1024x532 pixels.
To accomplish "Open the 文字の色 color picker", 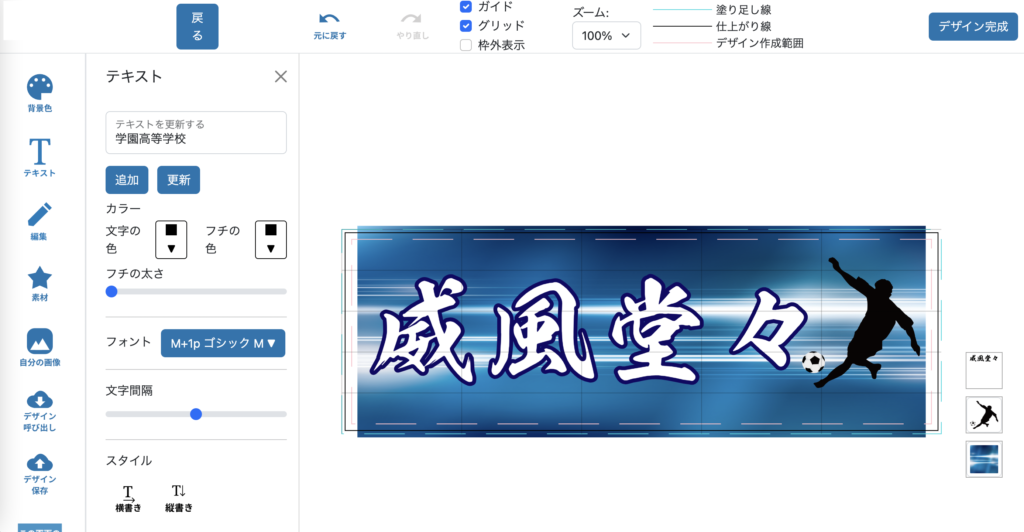I will (x=171, y=239).
